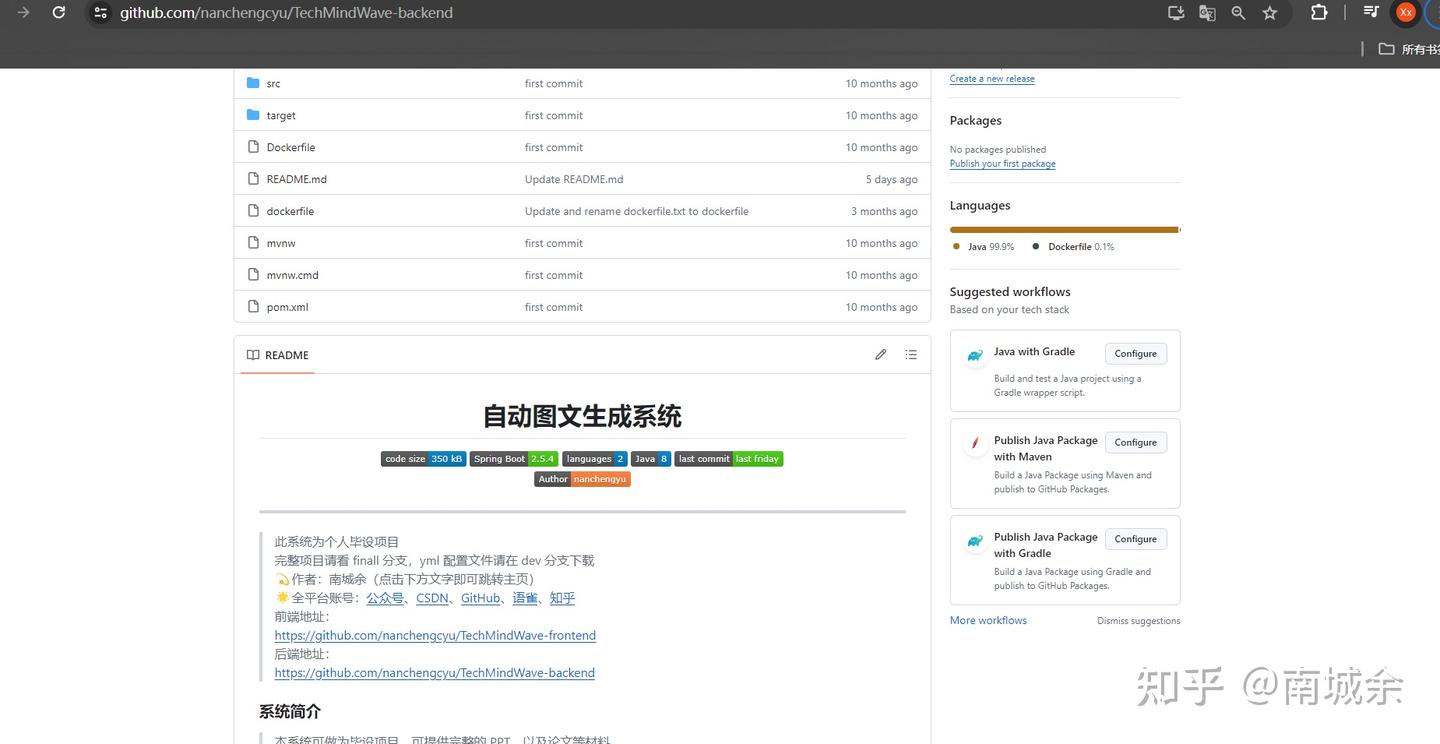The image size is (1440, 744).
Task: Toggle the bookmark star for this page
Action: [x=1270, y=13]
